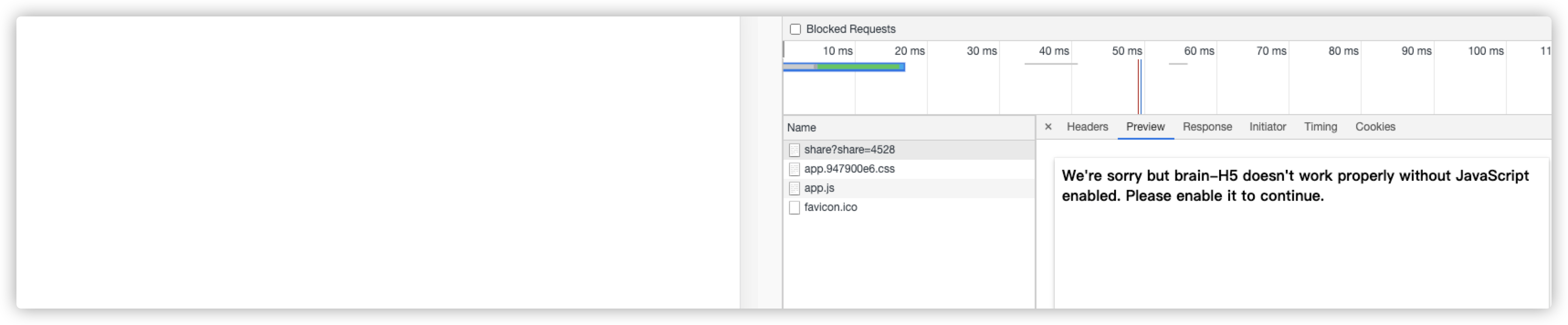Pick the favicon.ico request name

[830, 207]
